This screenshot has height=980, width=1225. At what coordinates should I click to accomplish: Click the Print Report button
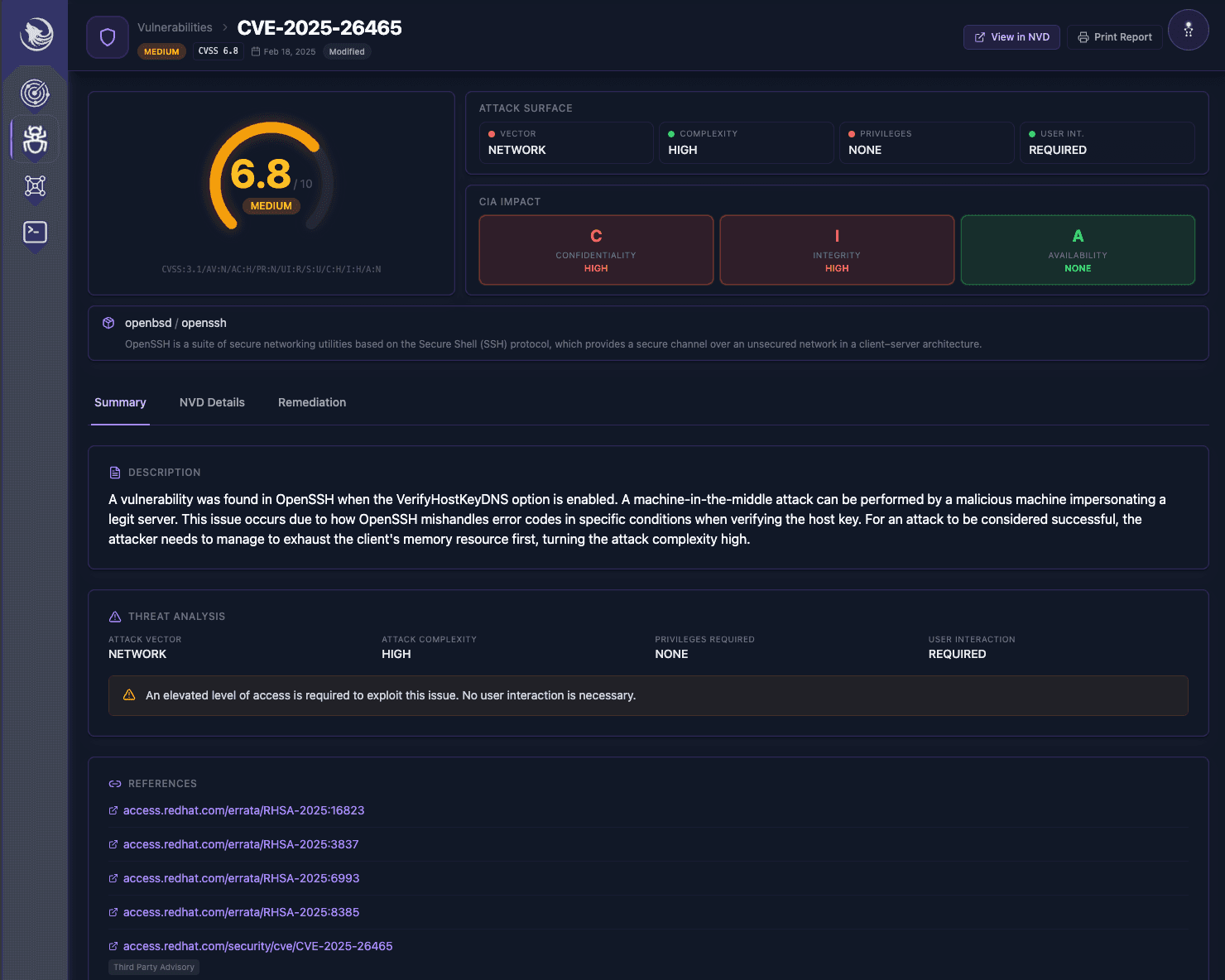click(1114, 36)
